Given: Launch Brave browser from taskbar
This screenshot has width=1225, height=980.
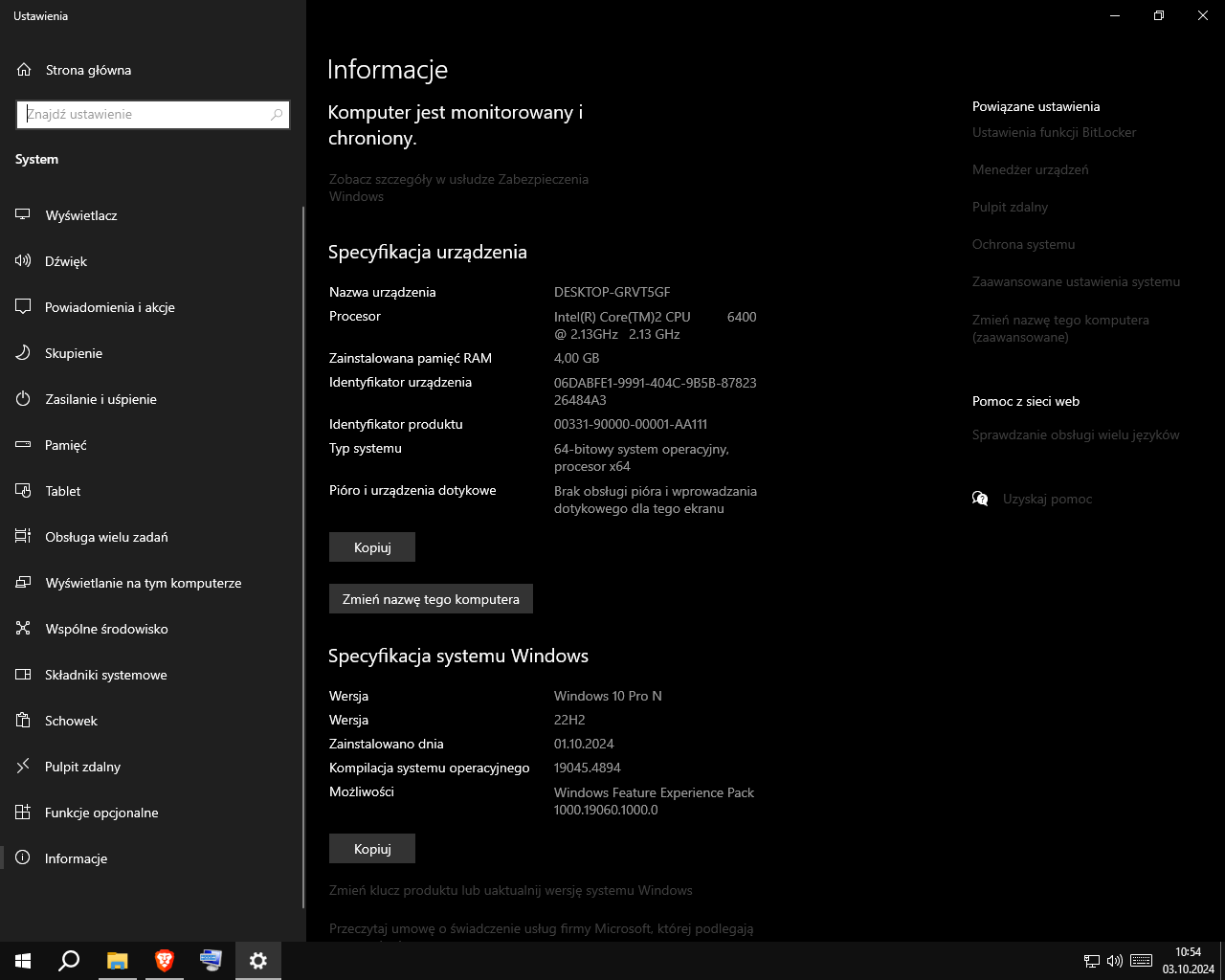Looking at the screenshot, I should [164, 961].
